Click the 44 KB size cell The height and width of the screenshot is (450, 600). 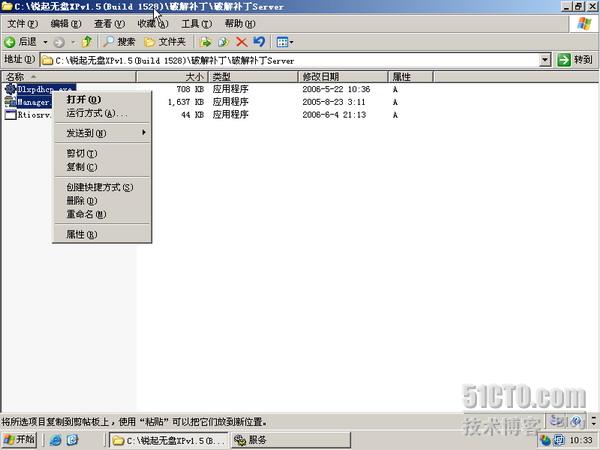[192, 114]
